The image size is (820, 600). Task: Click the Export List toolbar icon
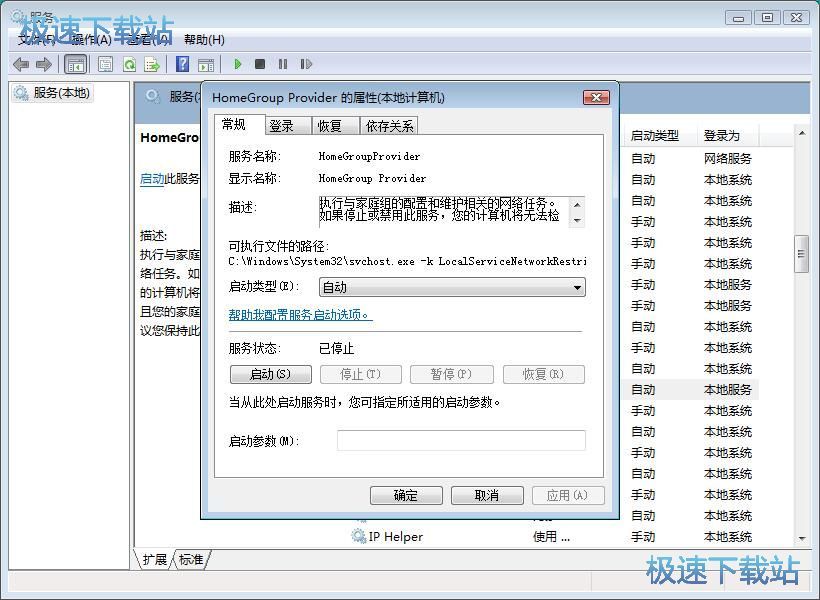pos(152,64)
